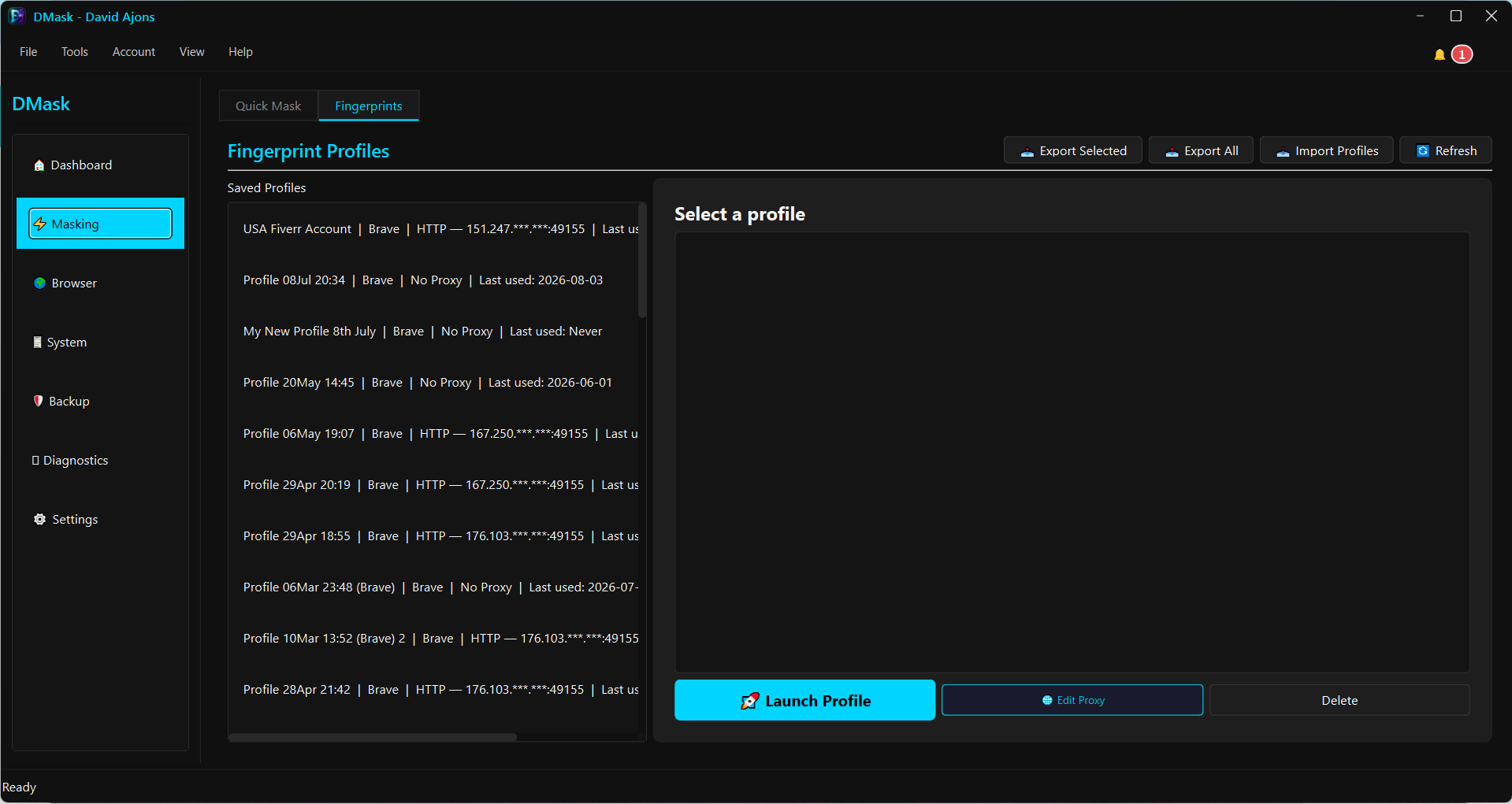Viewport: 1512px width, 804px height.
Task: Click the globe icon on Edit Proxy
Action: 1047,700
